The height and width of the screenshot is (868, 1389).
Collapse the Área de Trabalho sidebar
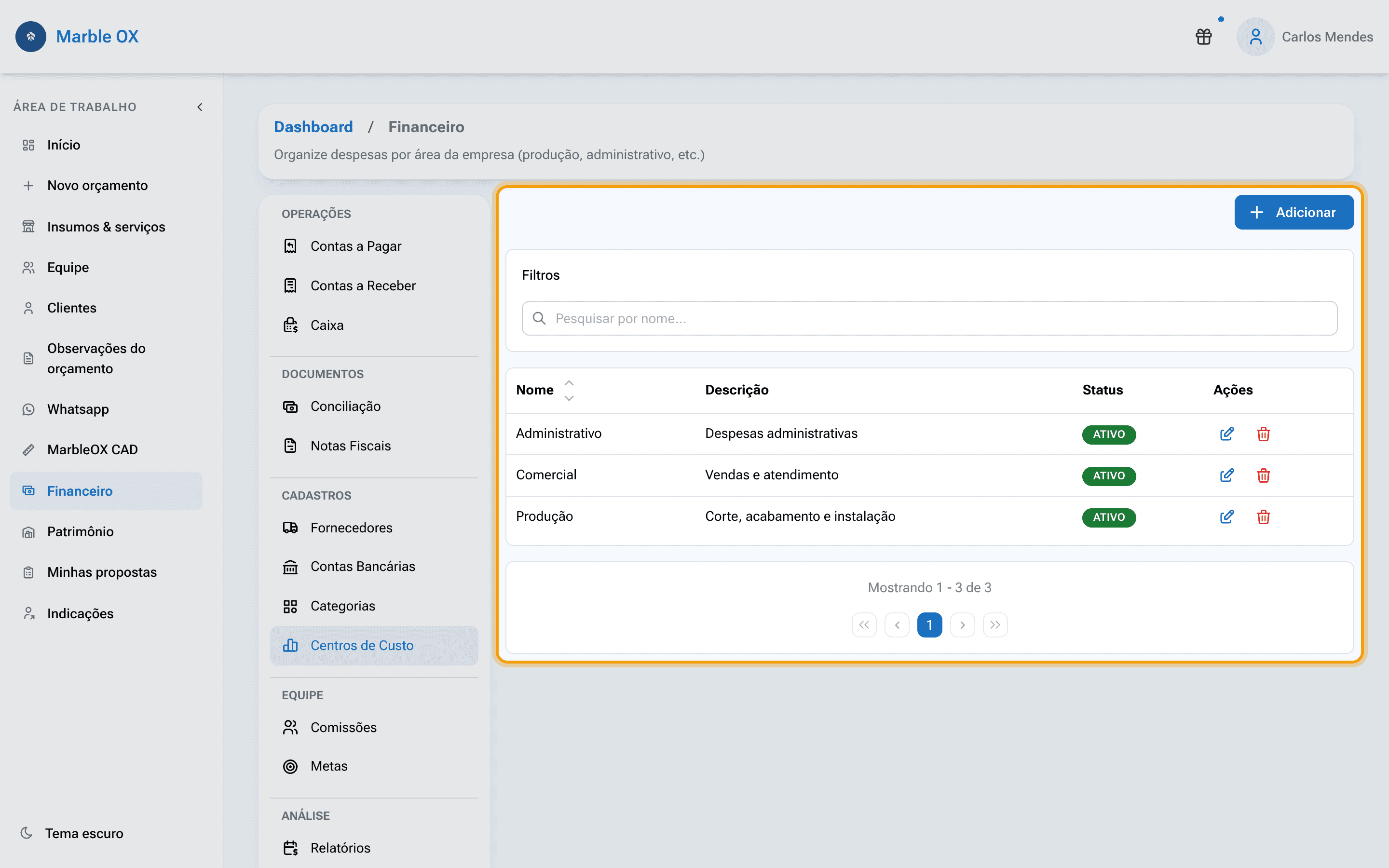click(200, 107)
